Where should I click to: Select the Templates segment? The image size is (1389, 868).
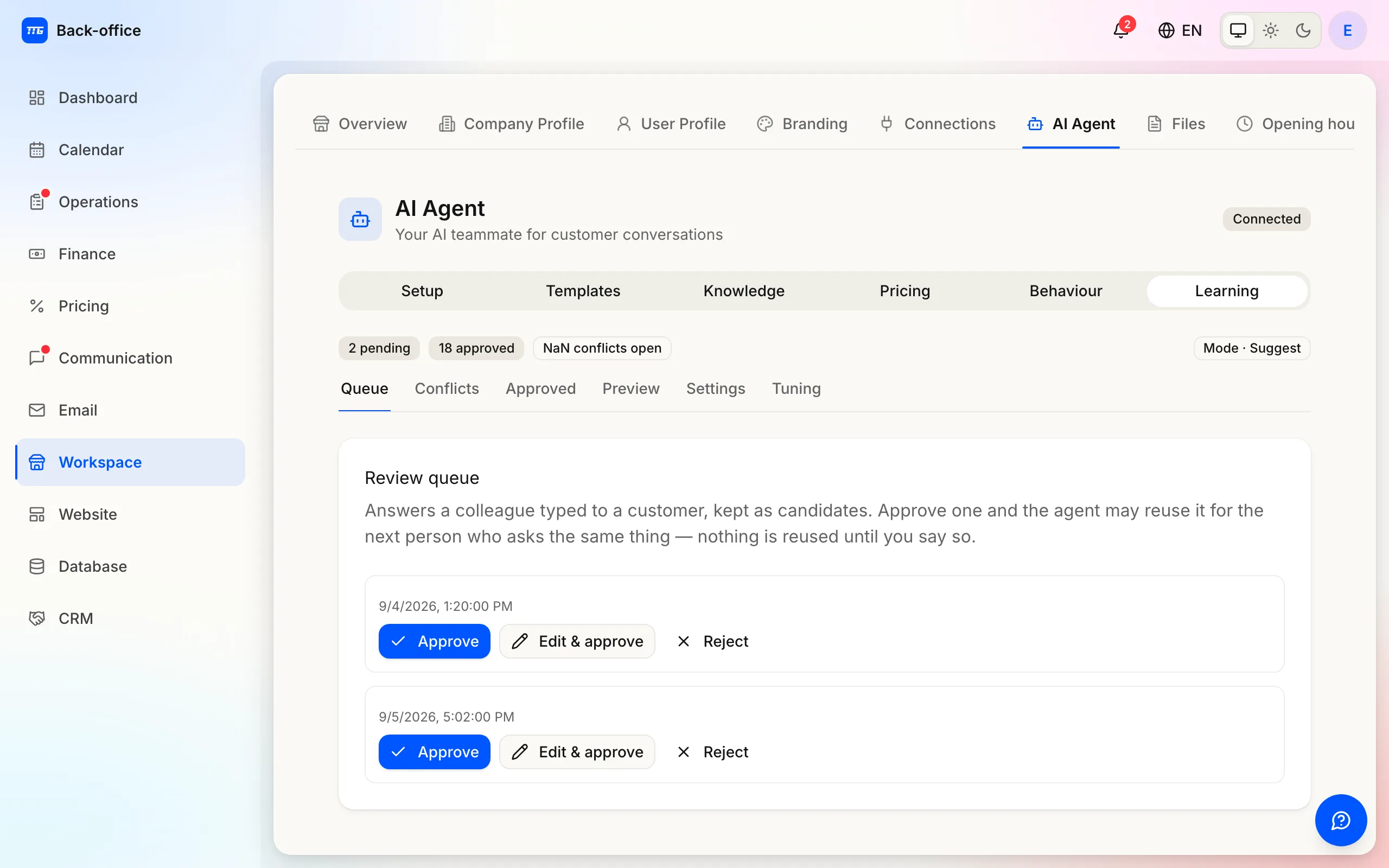(583, 291)
